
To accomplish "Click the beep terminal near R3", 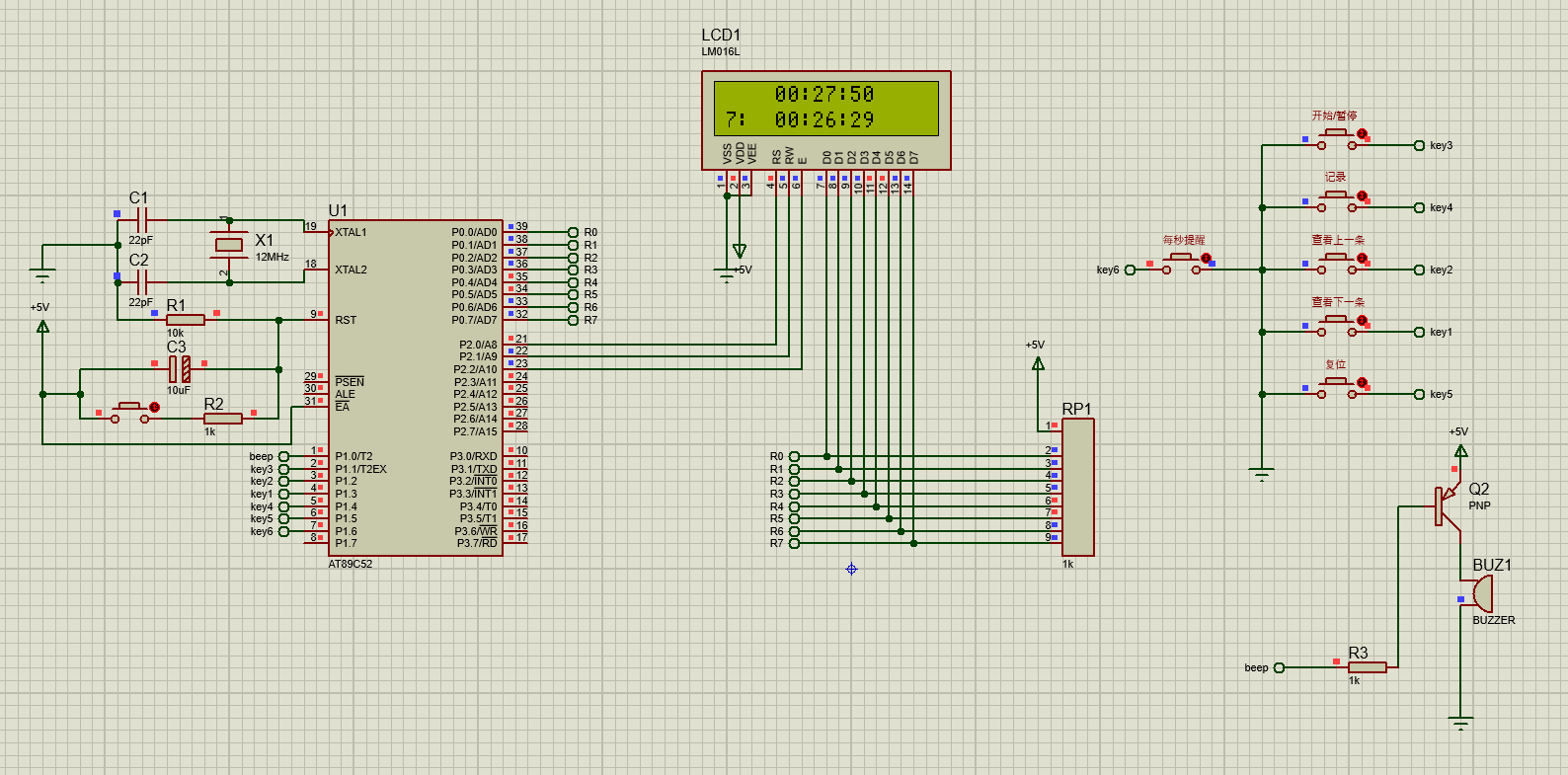I will 1280,667.
